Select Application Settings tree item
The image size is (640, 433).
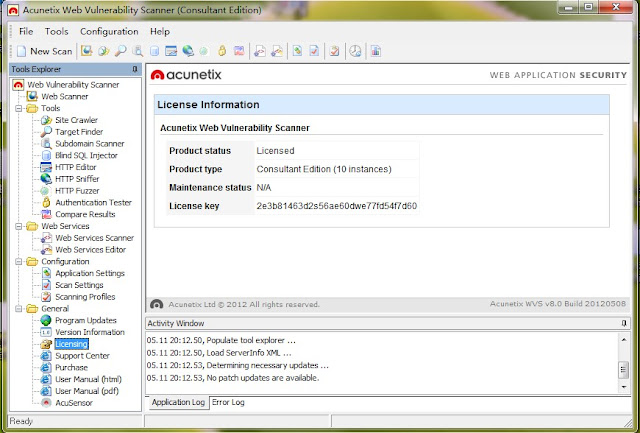pos(90,273)
